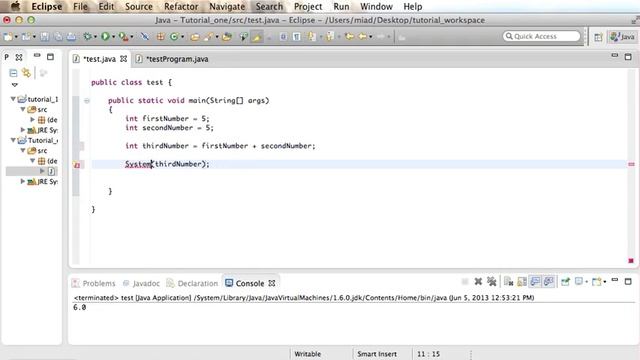Click the New Java Class icon
Viewport: 640px width, 360px height.
pyautogui.click(x=174, y=37)
